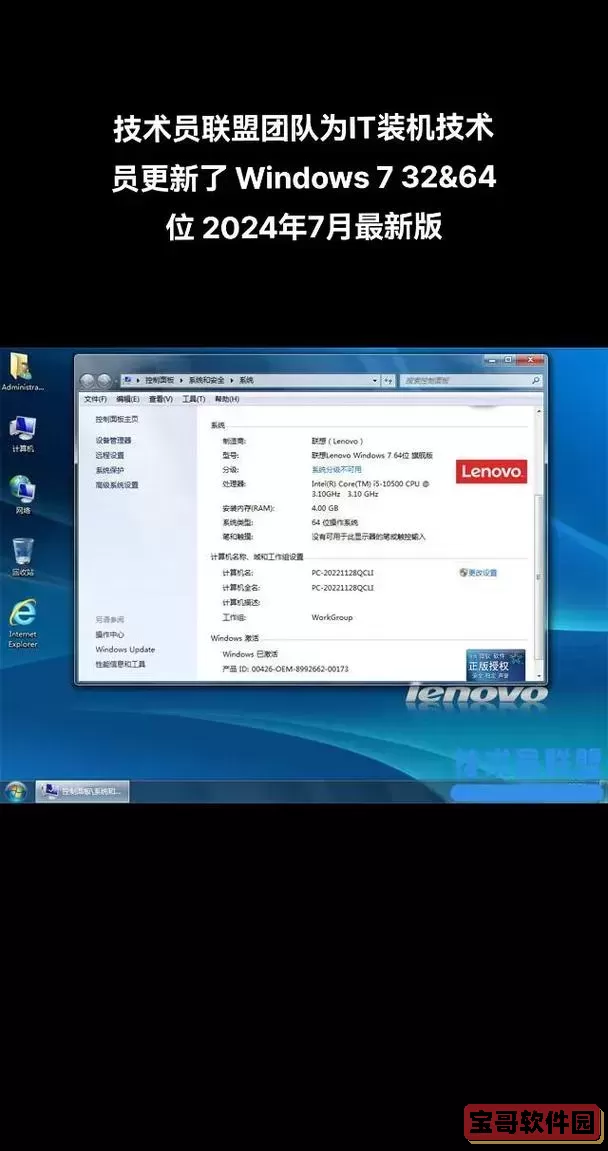Open the 编辑(E) menu
The height and width of the screenshot is (1151, 608).
coord(128,399)
